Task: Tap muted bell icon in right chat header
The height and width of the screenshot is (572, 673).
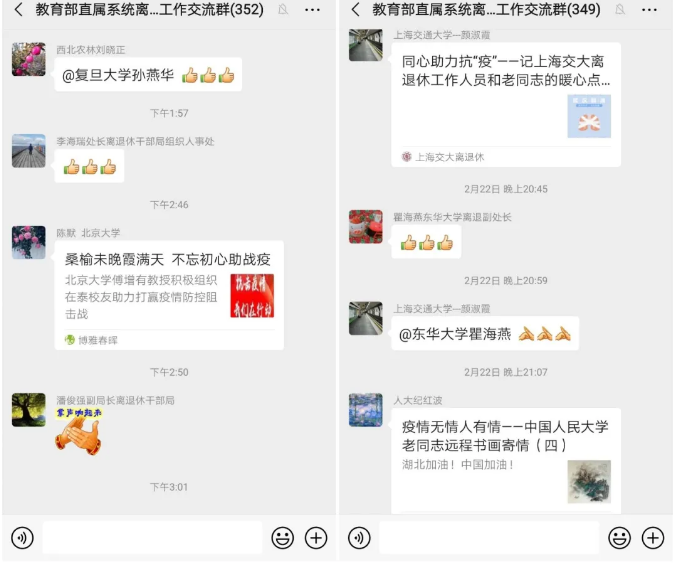Action: (x=620, y=9)
